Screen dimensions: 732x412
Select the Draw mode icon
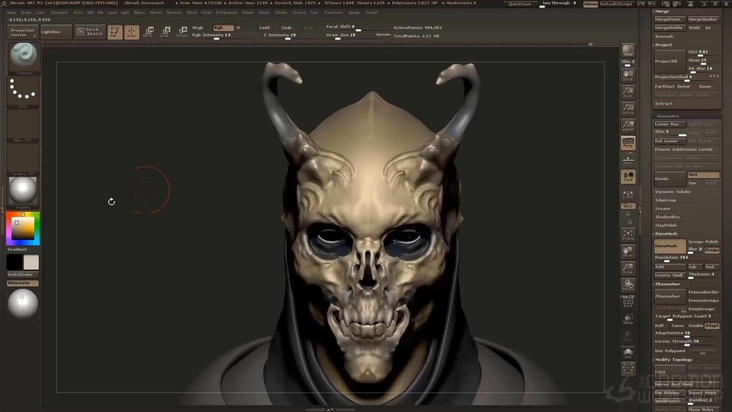pyautogui.click(x=132, y=32)
